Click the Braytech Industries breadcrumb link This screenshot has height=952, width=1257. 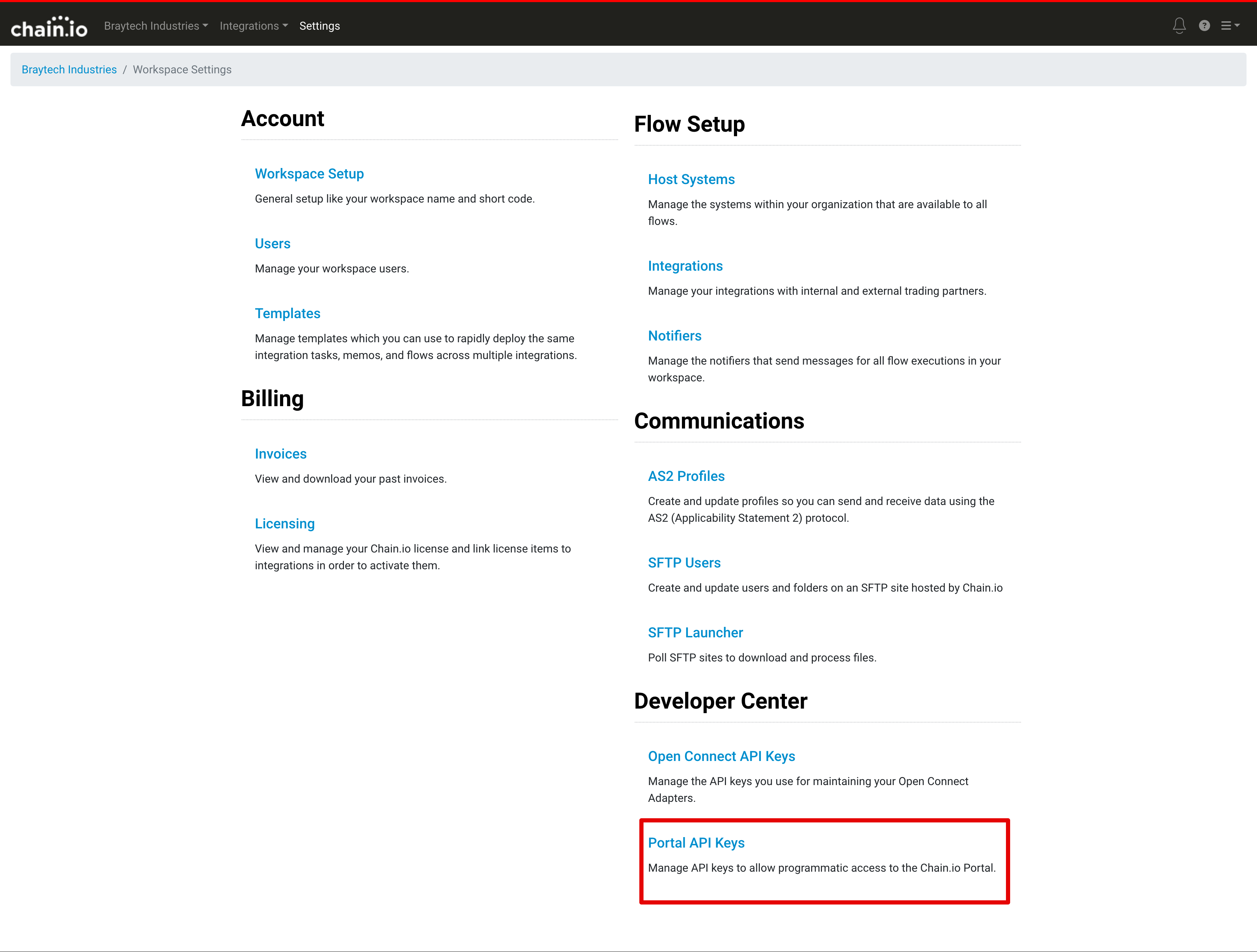(69, 69)
